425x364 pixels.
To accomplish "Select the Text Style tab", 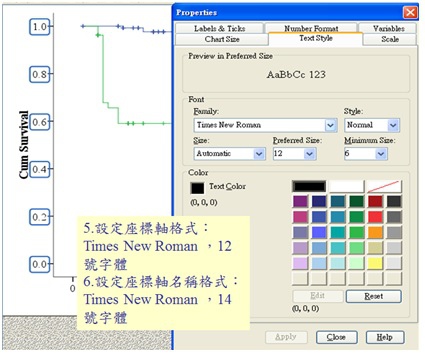I will click(315, 38).
